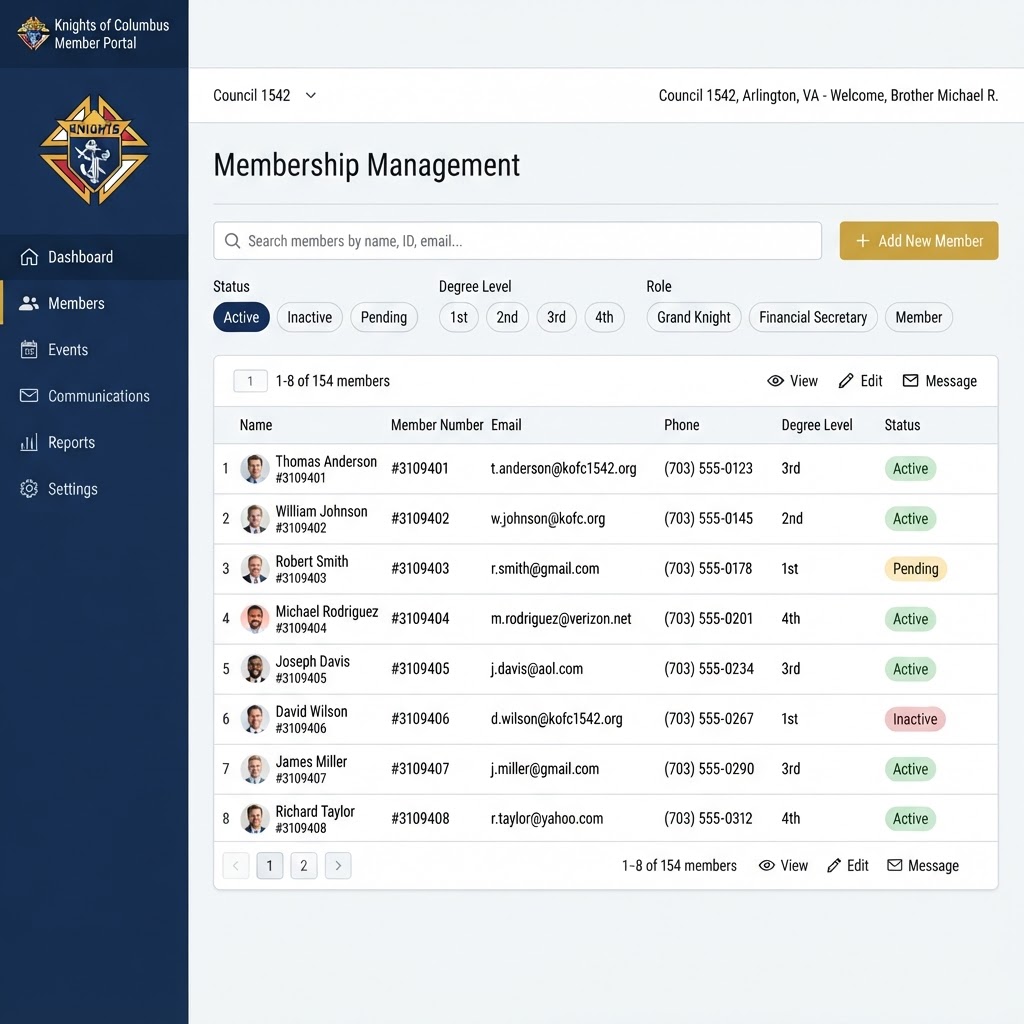This screenshot has height=1024, width=1024.
Task: Open the Reports menu item
Action: pyautogui.click(x=94, y=442)
